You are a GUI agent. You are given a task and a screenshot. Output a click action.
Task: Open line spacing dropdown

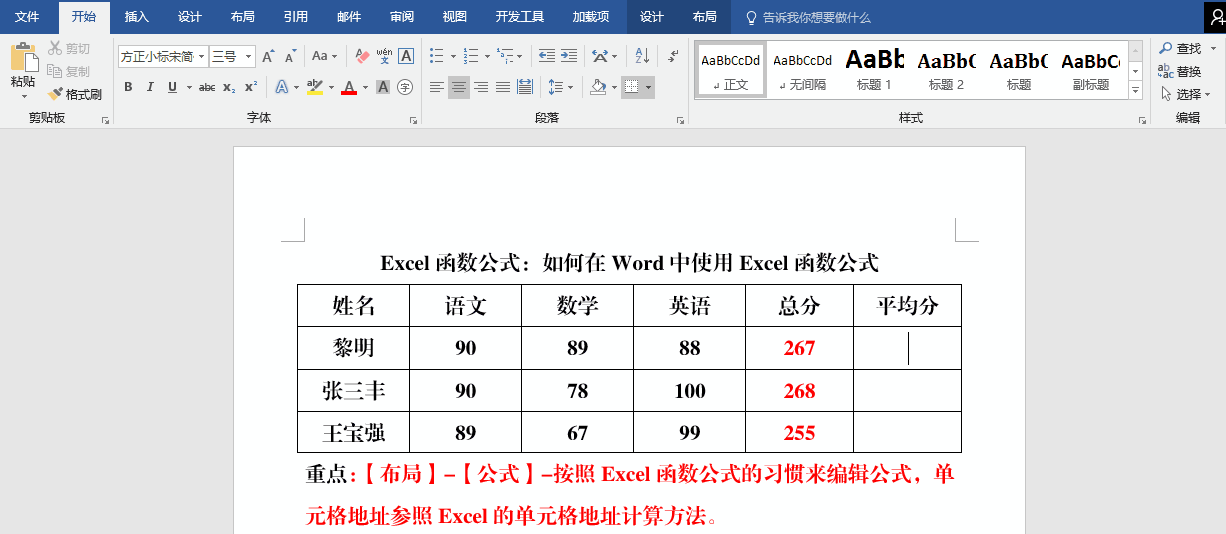(x=561, y=88)
